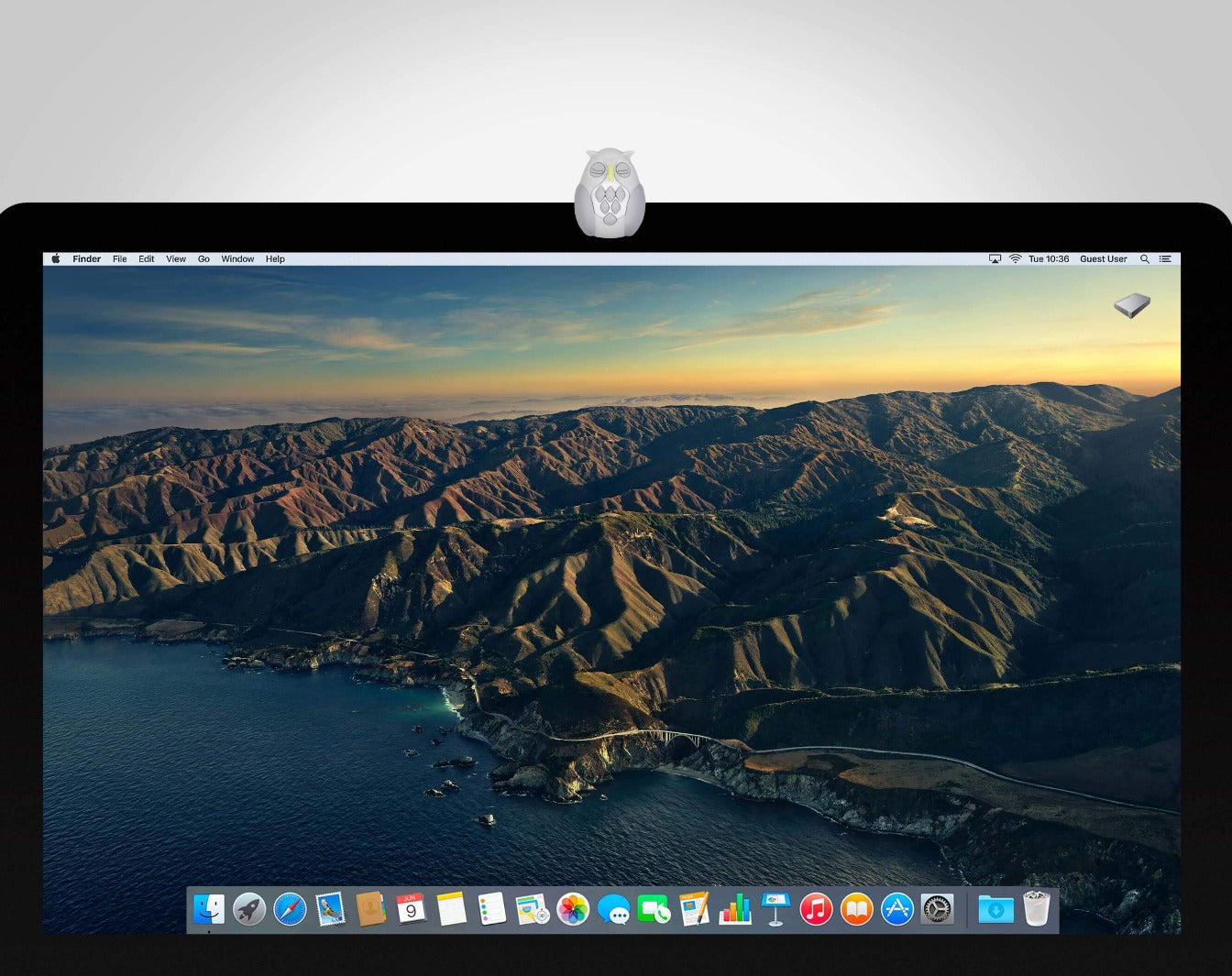Viewport: 1232px width, 976px height.
Task: Open Numbers from the Dock
Action: (736, 910)
